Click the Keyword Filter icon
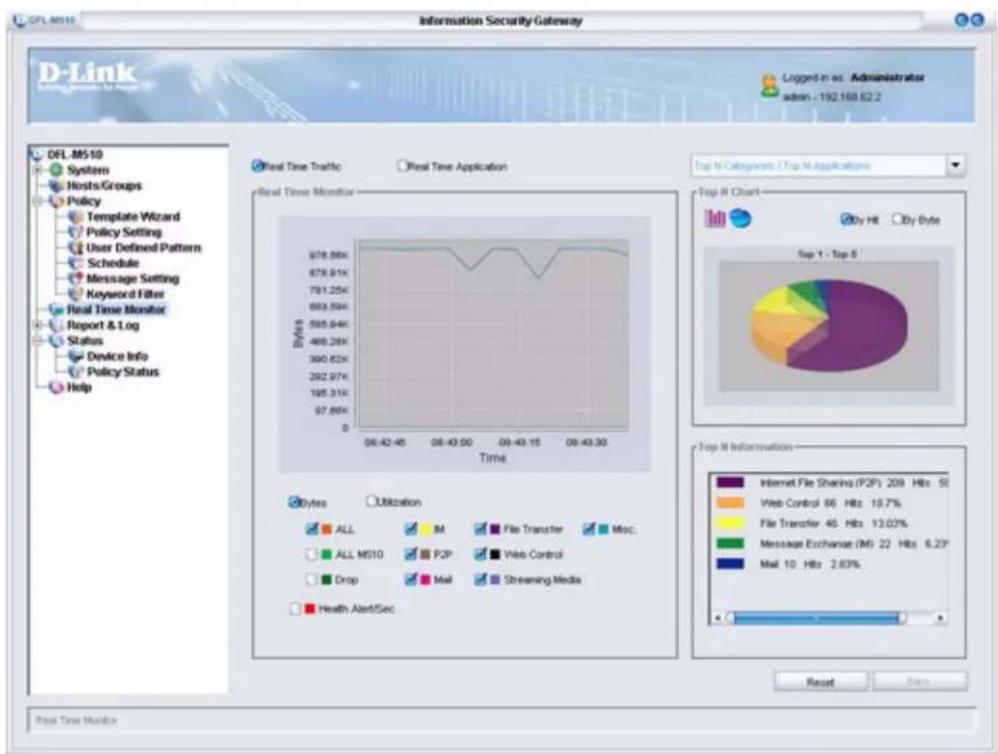998x754 pixels. coord(76,294)
